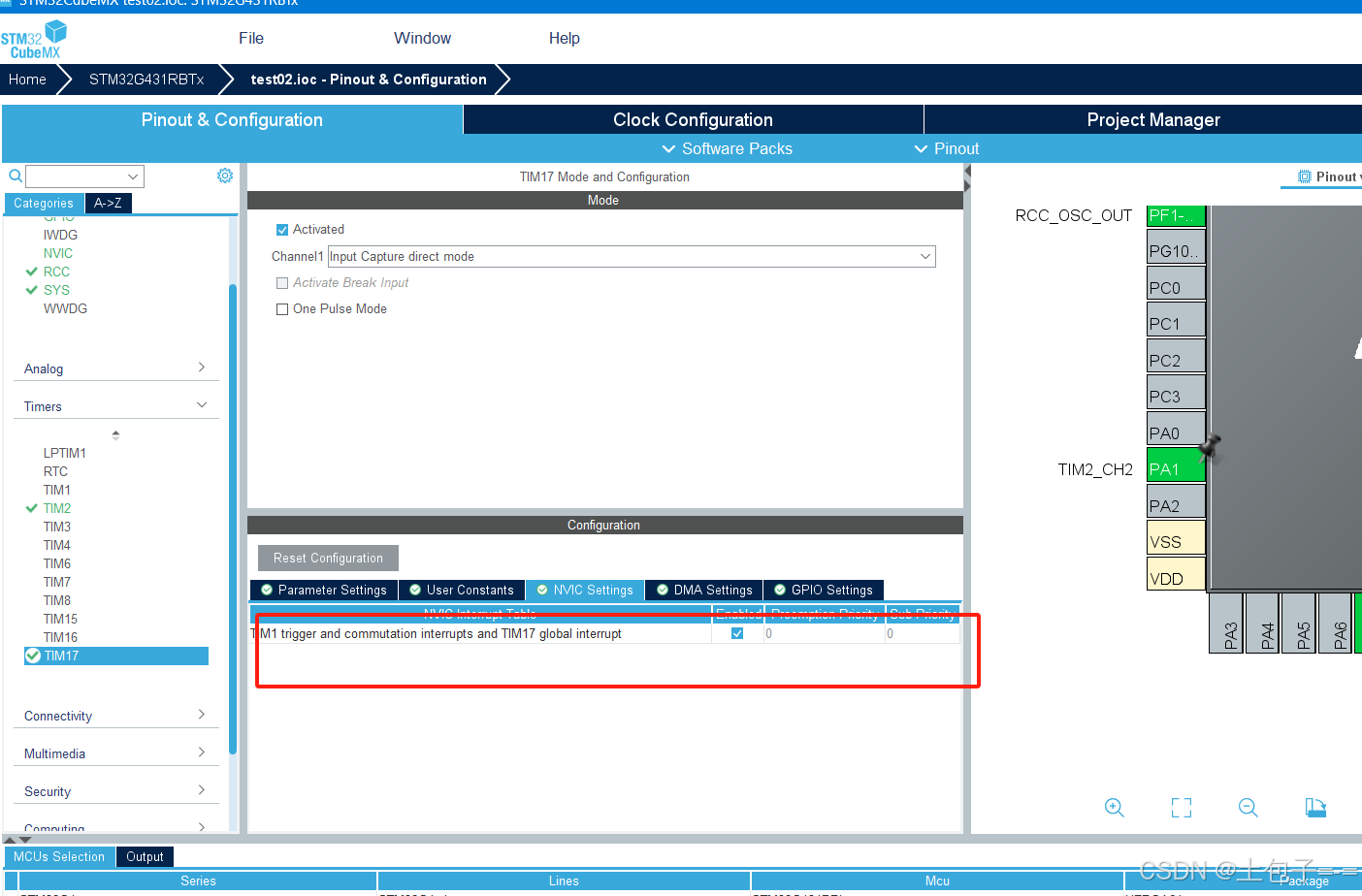This screenshot has width=1362, height=896.
Task: Click the TIM17 selected check icon
Action: click(x=33, y=656)
